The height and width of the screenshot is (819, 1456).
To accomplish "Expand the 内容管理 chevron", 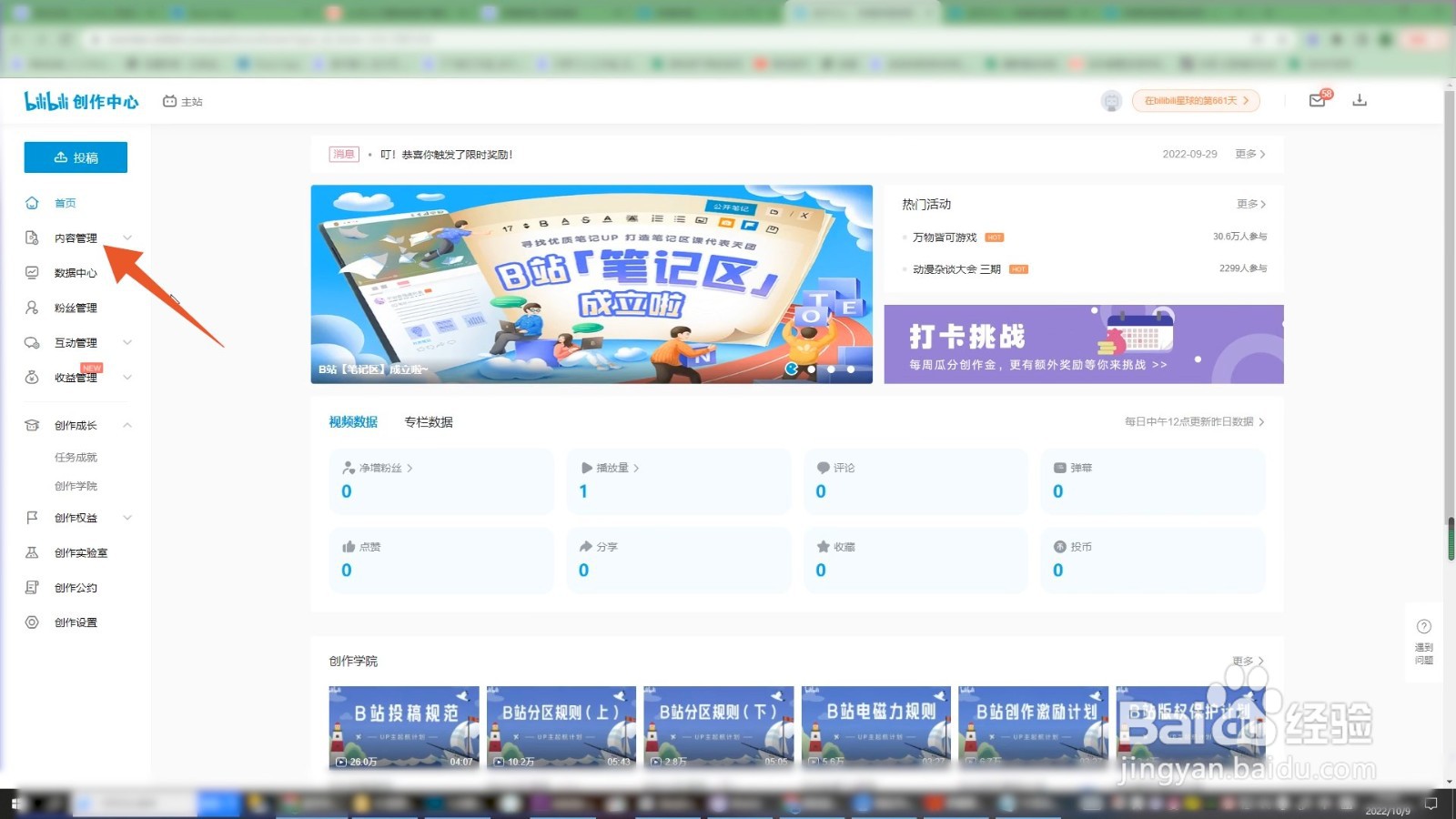I will click(127, 238).
